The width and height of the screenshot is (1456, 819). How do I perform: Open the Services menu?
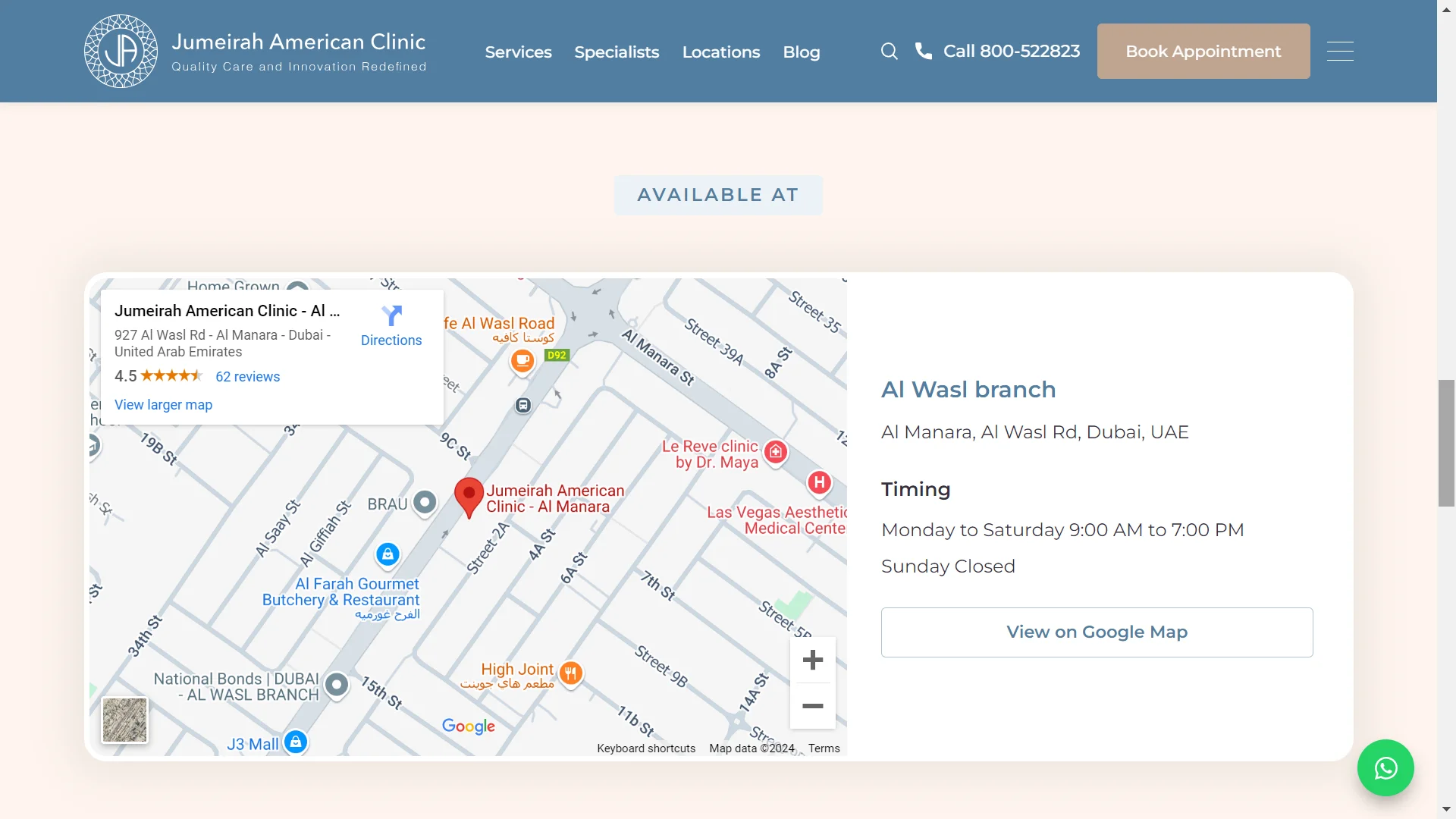click(518, 52)
